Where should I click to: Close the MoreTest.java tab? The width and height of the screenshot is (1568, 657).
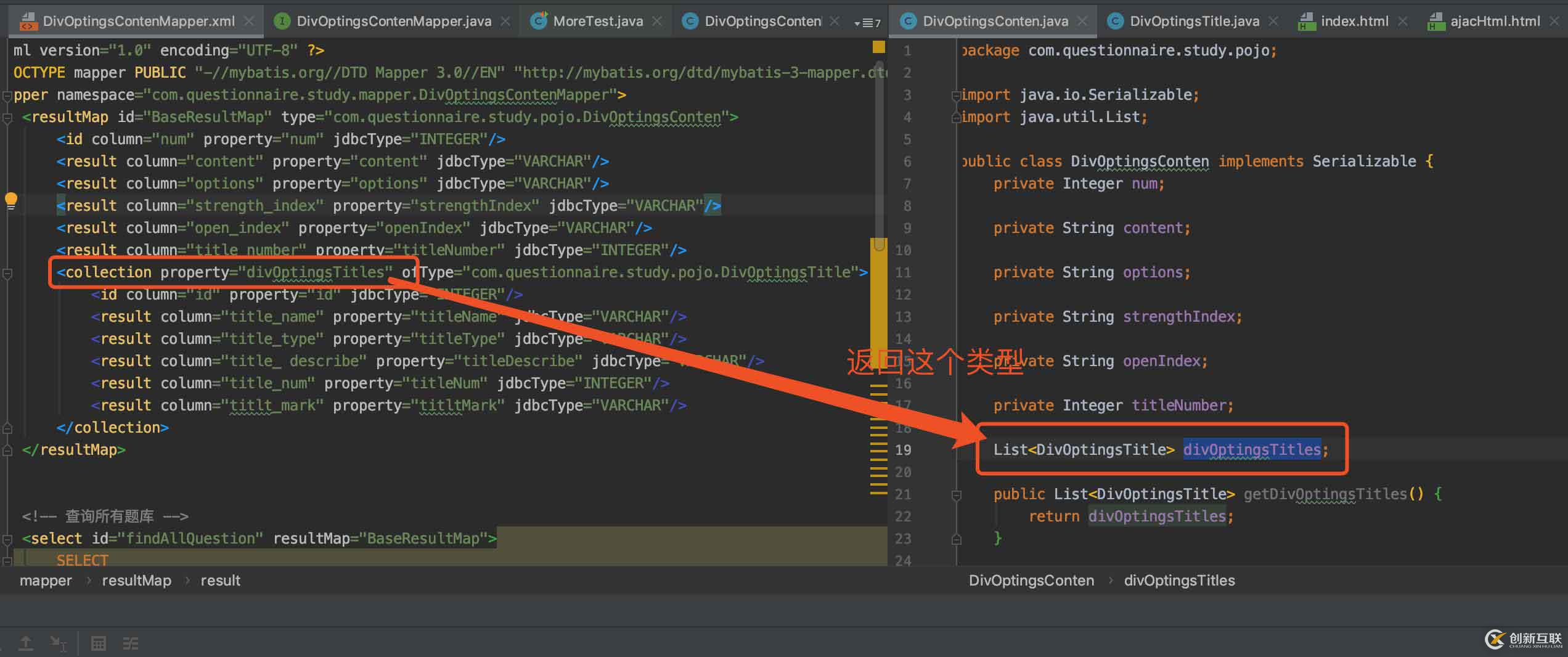(657, 21)
